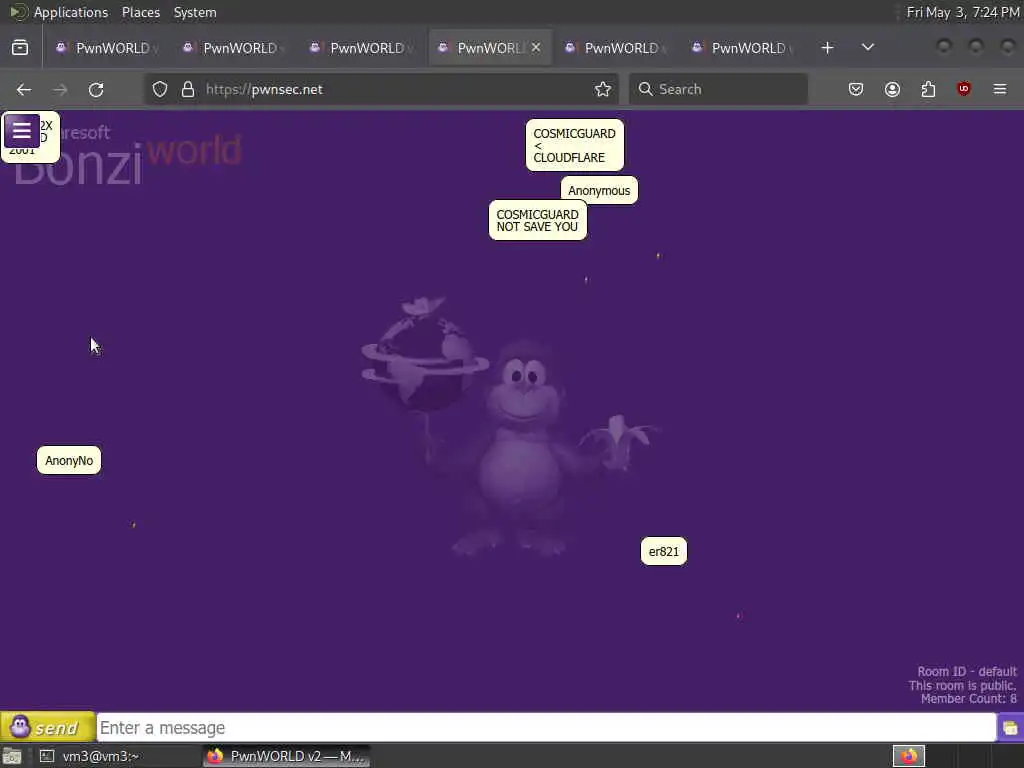Focus the Enter a message field

[546, 728]
